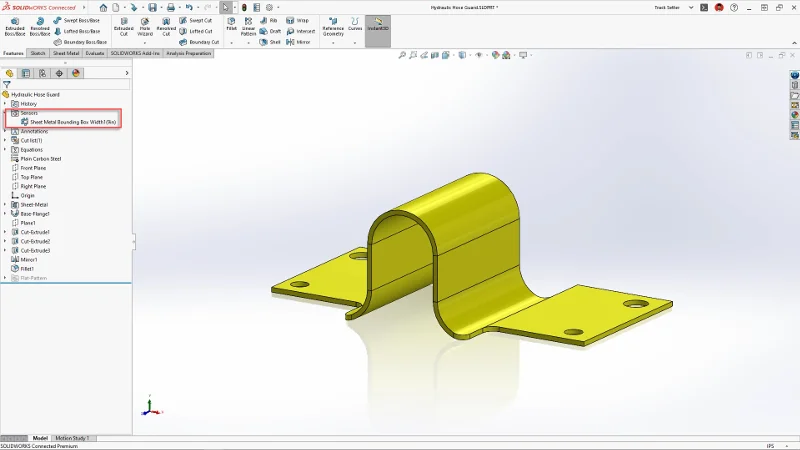
Task: Click the Zoom to Fit icon
Action: pos(402,56)
